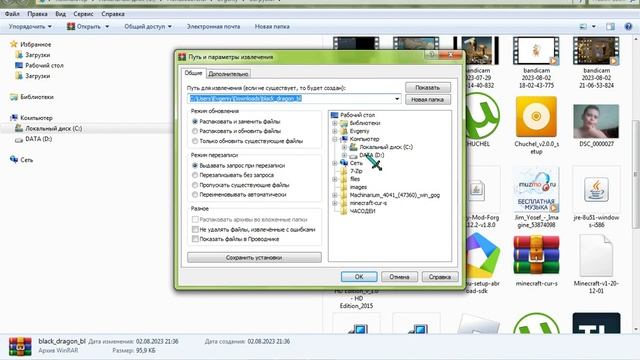Click Электронная почта in toolbar
The width and height of the screenshot is (640, 360).
[213, 27]
